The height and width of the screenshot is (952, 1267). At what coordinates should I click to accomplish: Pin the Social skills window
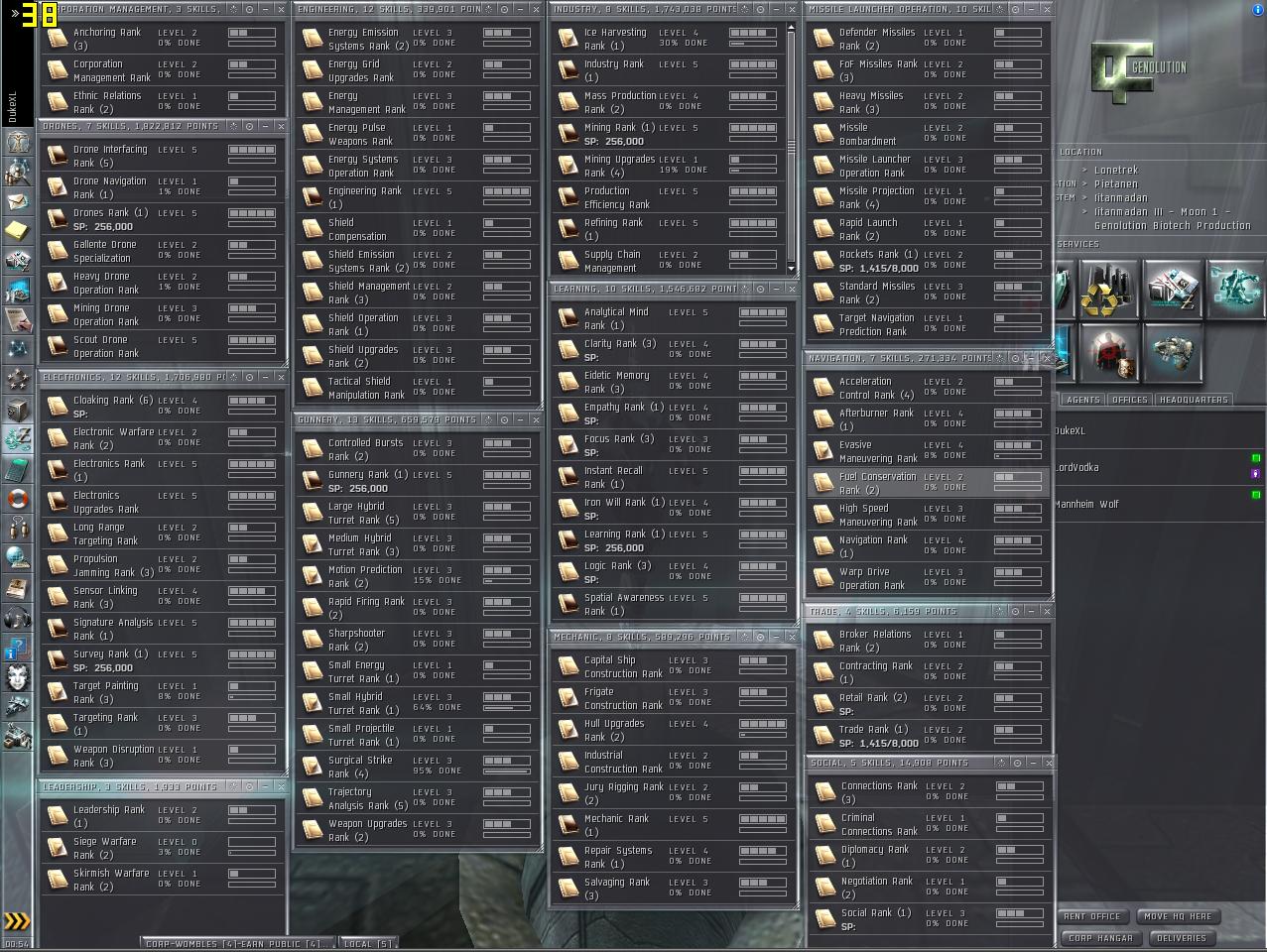1001,763
